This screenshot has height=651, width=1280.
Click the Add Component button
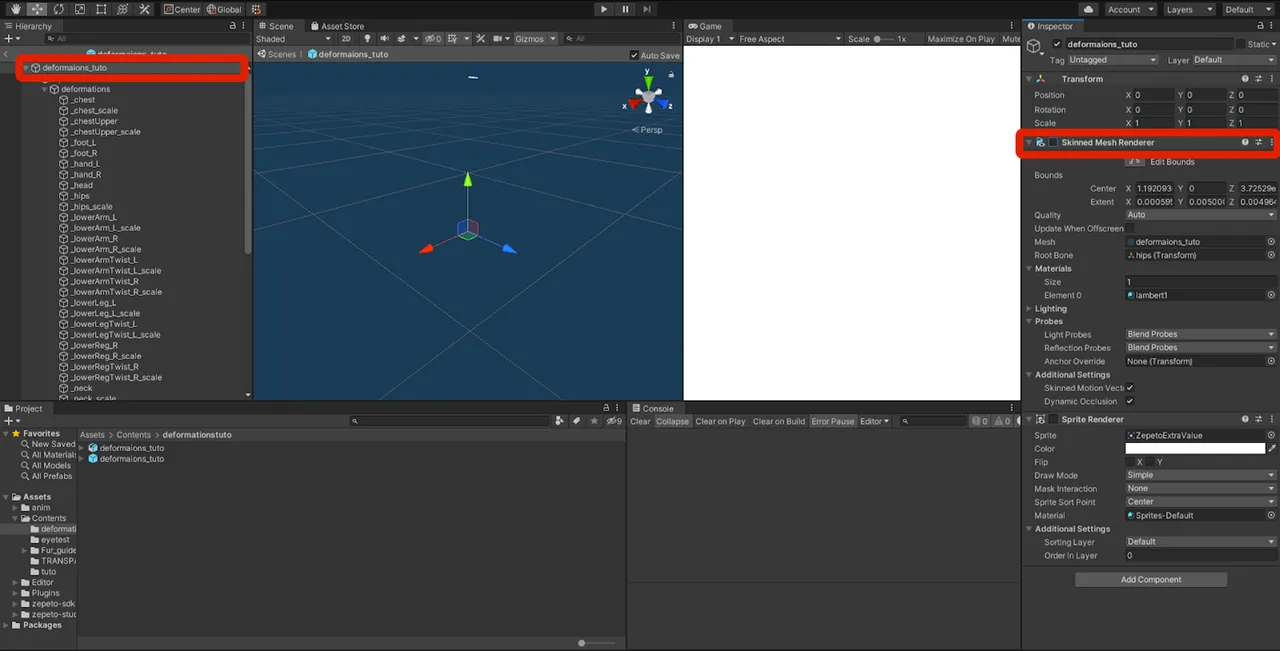pos(1150,579)
